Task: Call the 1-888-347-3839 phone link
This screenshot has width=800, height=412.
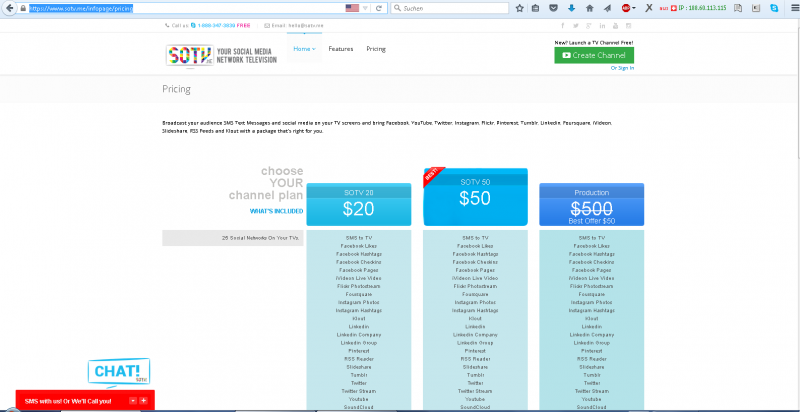Action: (x=216, y=25)
